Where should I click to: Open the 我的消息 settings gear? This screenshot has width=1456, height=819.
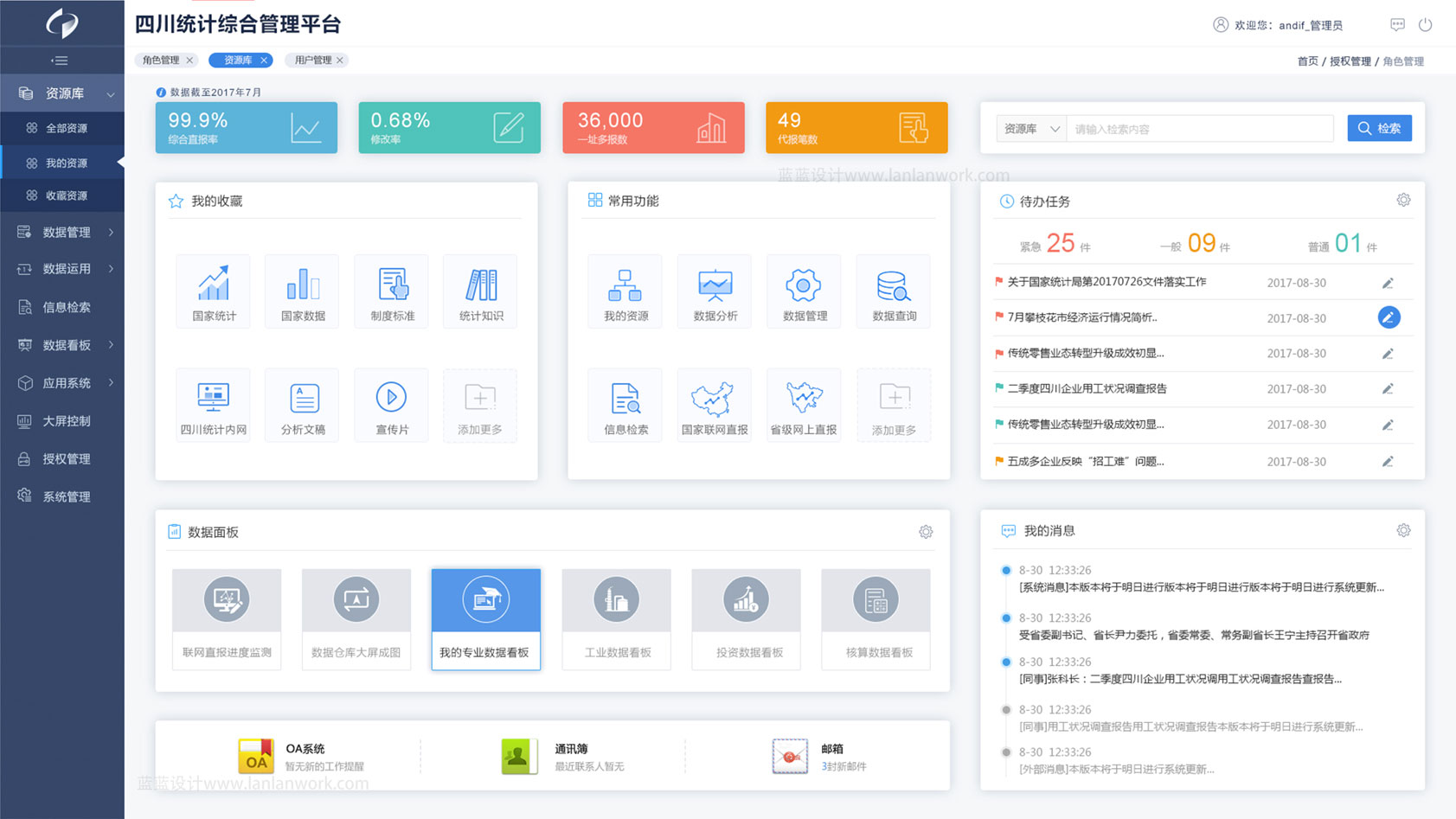(x=1404, y=530)
